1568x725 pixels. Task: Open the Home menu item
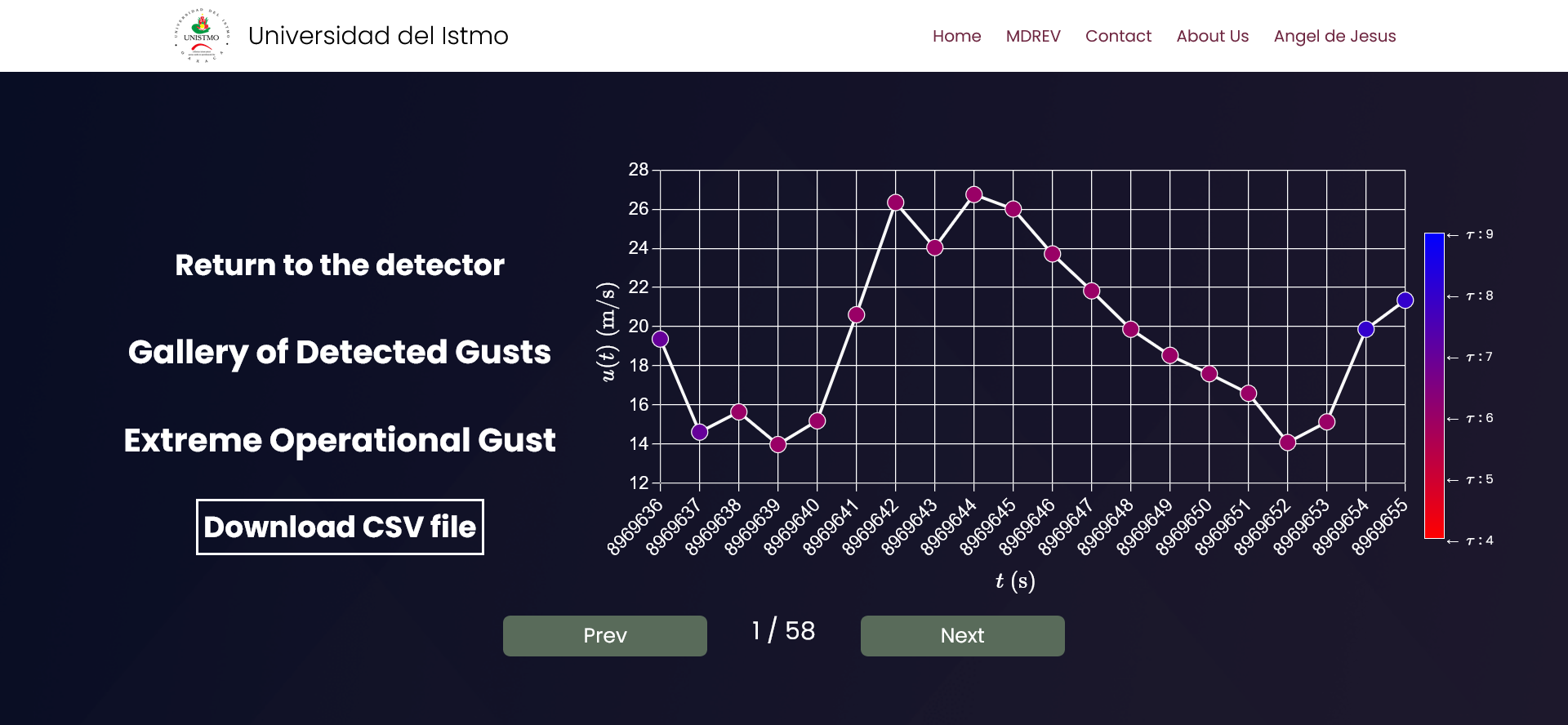(x=956, y=36)
